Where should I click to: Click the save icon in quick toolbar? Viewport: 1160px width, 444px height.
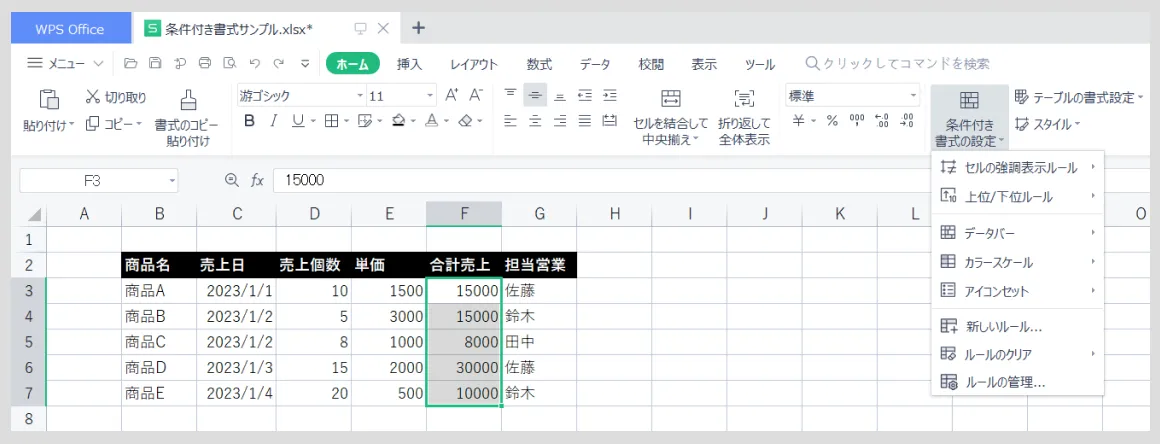click(x=155, y=64)
